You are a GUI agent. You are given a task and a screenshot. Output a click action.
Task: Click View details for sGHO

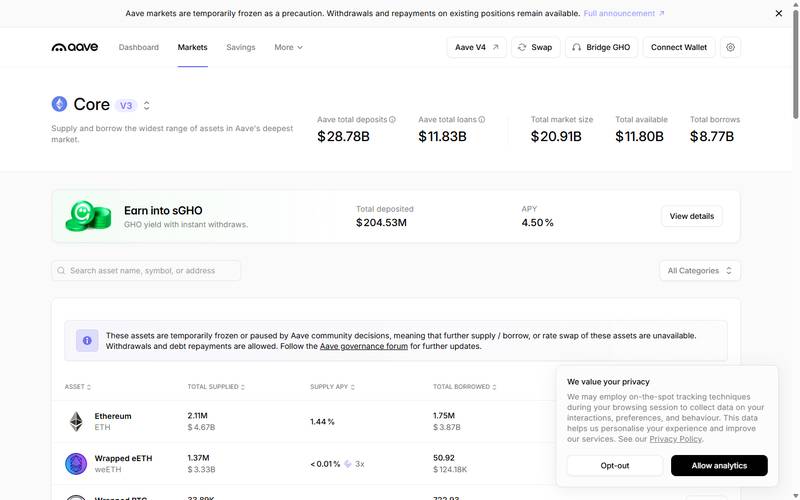click(691, 216)
